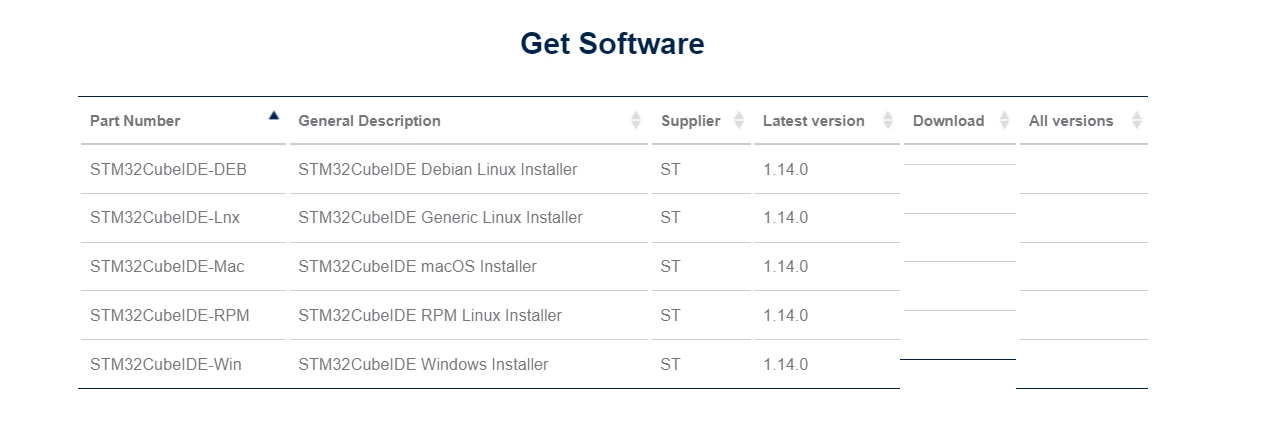1275x440 pixels.
Task: Sort by Part Number column arrow
Action: [274, 115]
